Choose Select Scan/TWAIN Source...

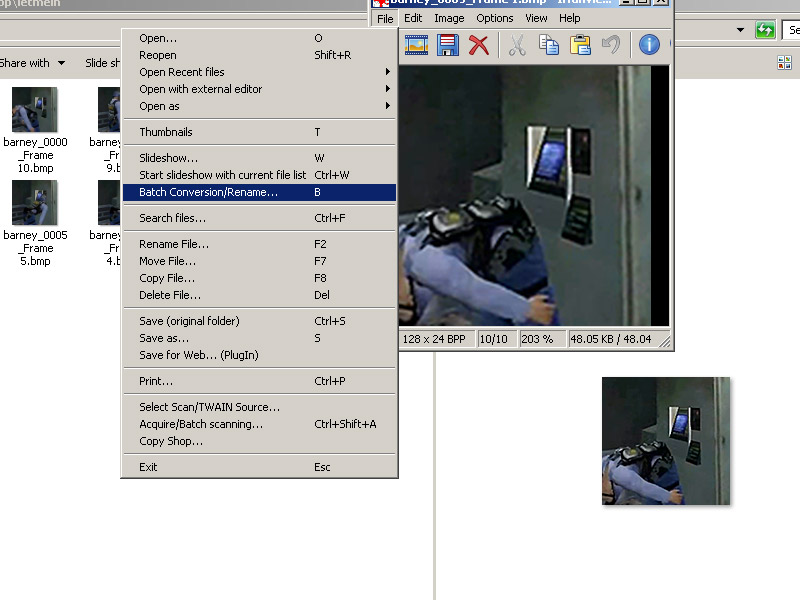click(x=259, y=407)
